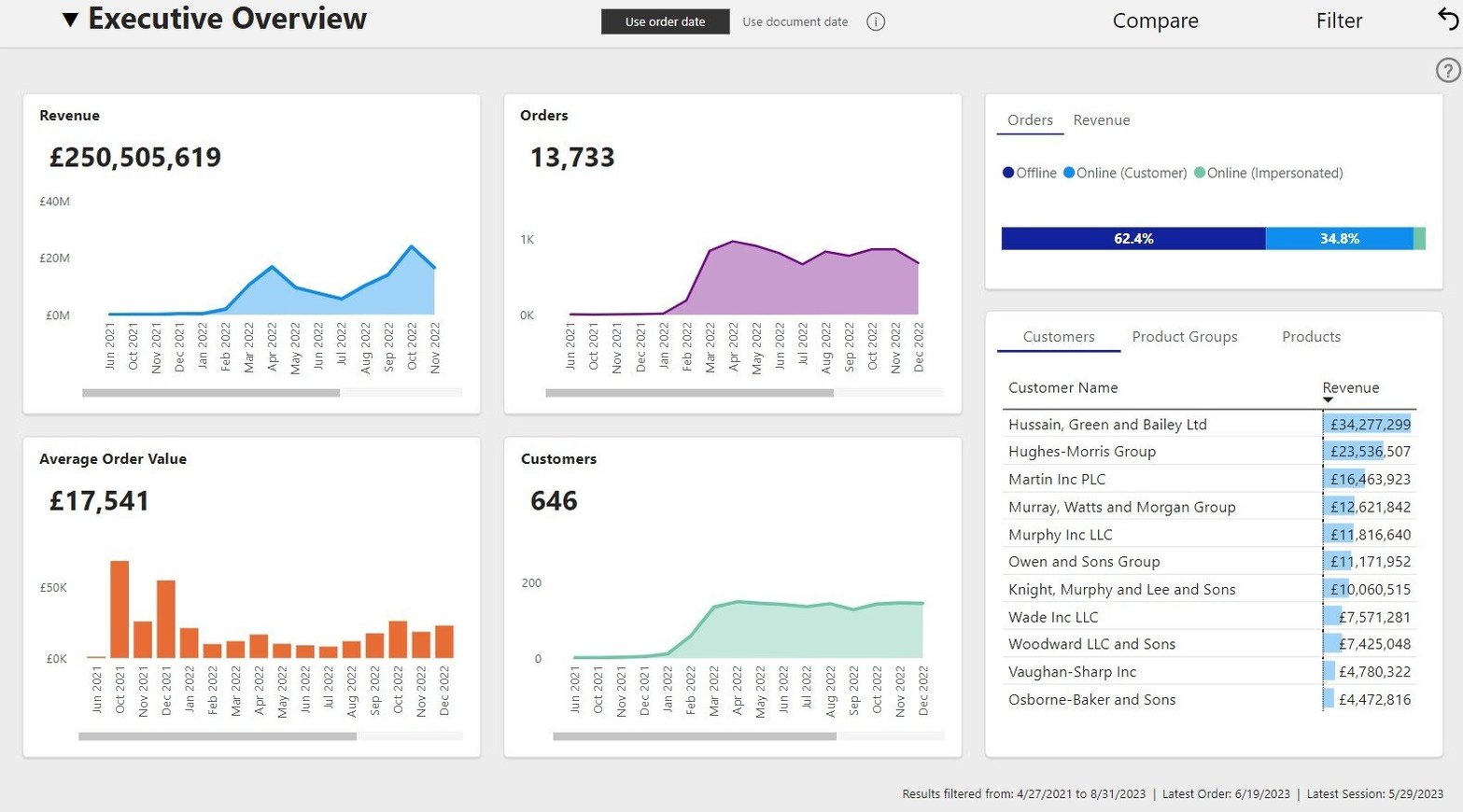
Task: Click the Online (Impersonated) legend dot
Action: pyautogui.click(x=1200, y=173)
